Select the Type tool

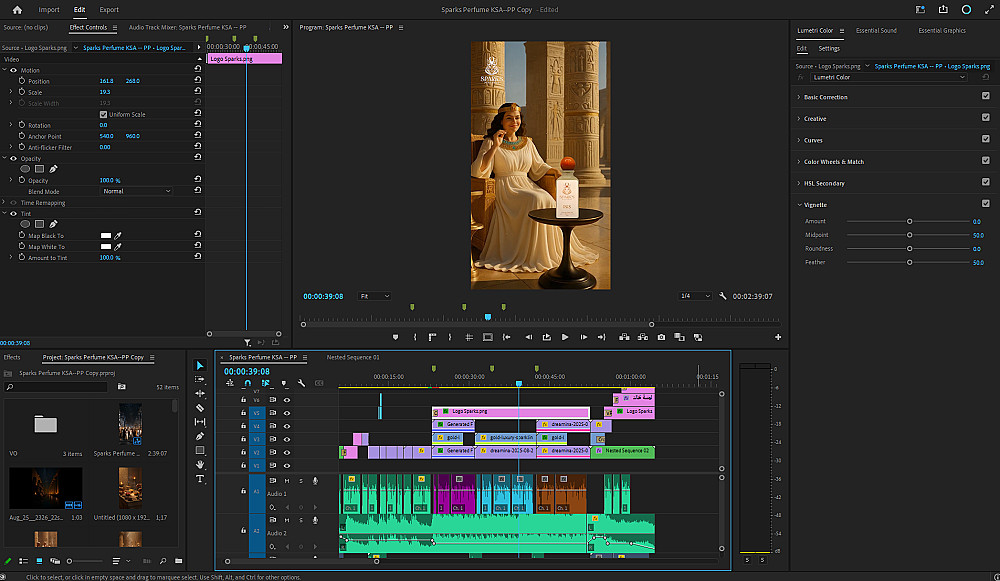click(200, 479)
